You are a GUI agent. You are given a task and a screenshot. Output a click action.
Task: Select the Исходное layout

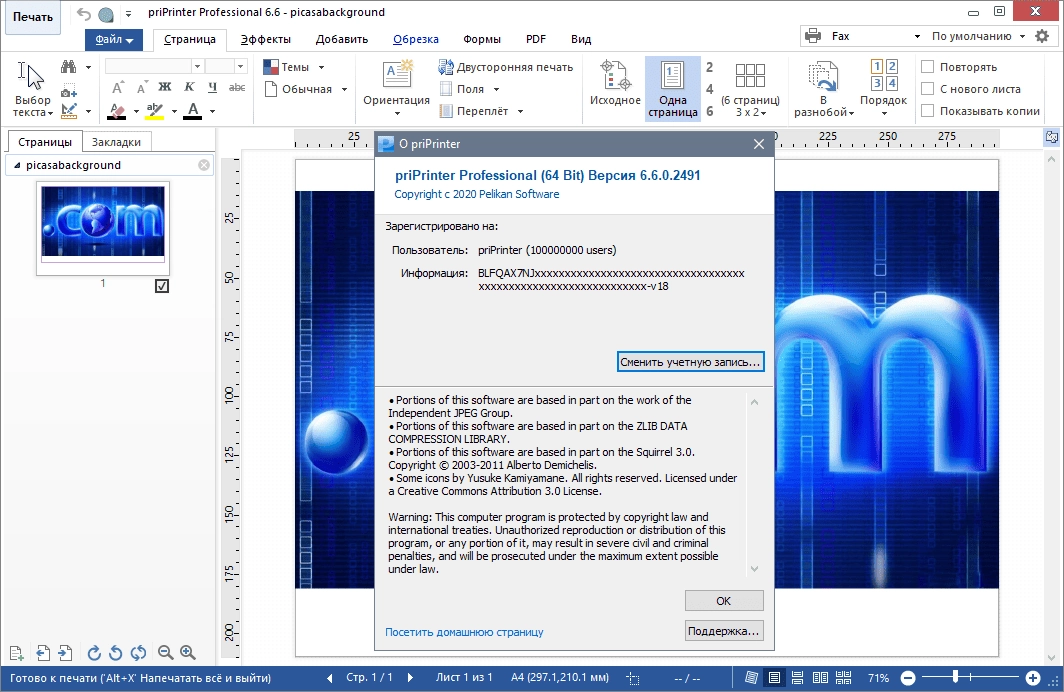tap(615, 85)
